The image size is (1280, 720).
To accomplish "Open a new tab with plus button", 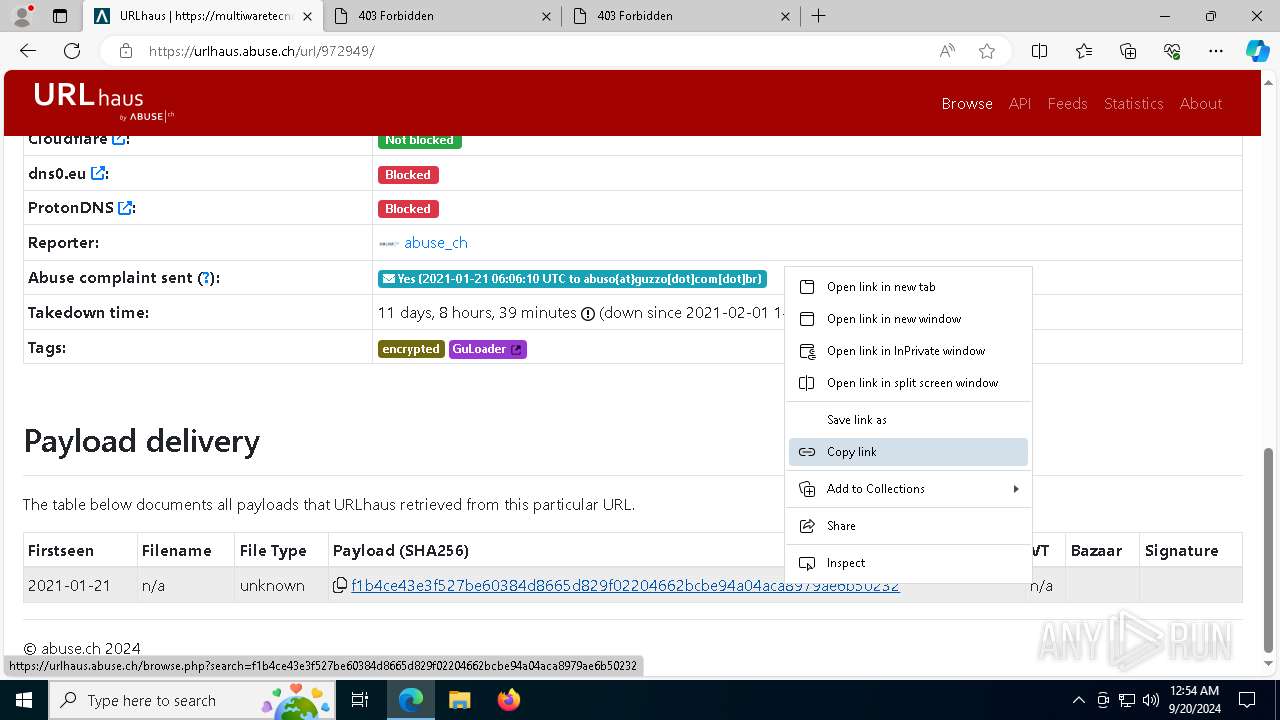I will click(818, 16).
